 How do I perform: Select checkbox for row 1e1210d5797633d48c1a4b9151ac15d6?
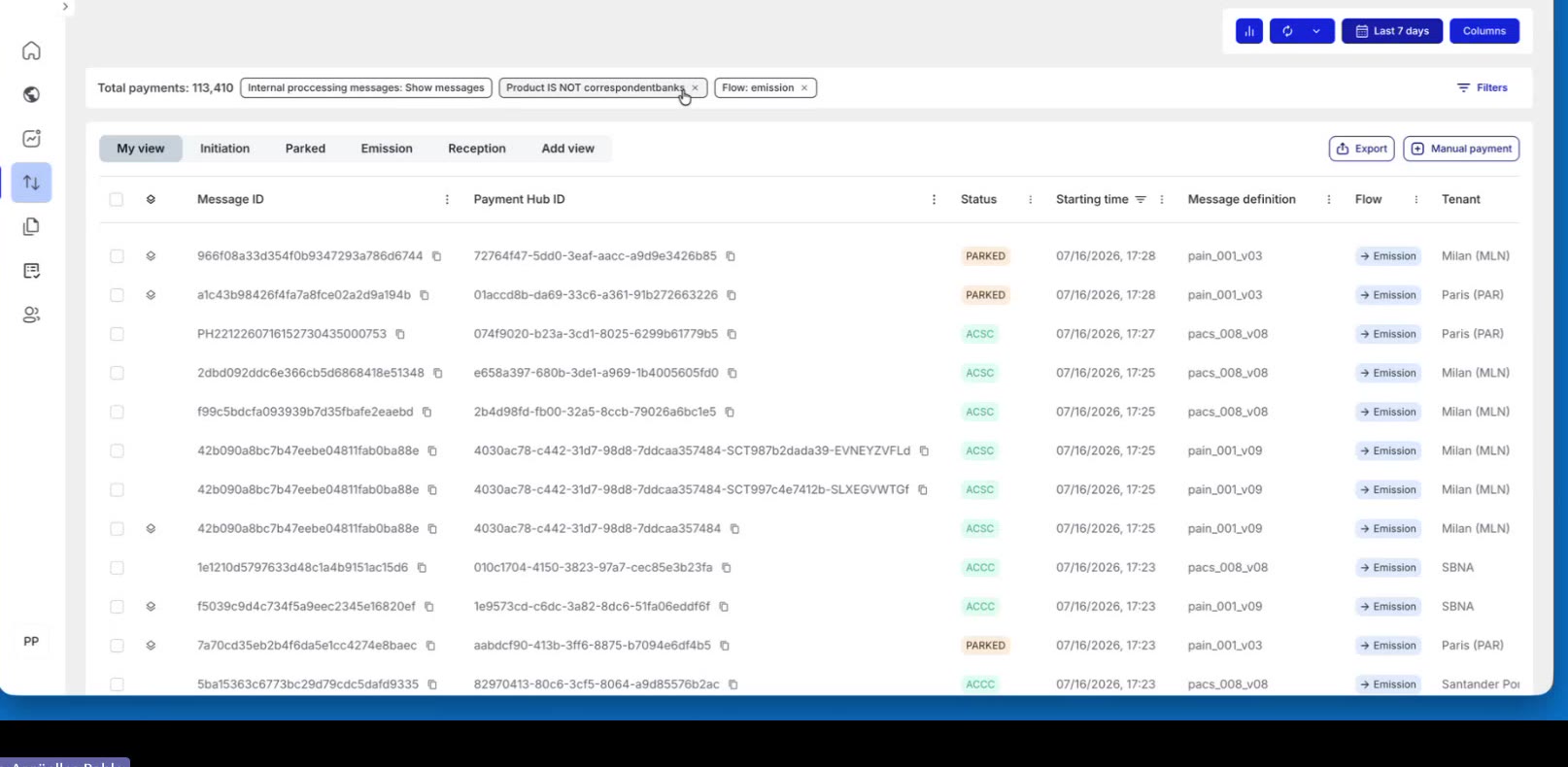117,568
